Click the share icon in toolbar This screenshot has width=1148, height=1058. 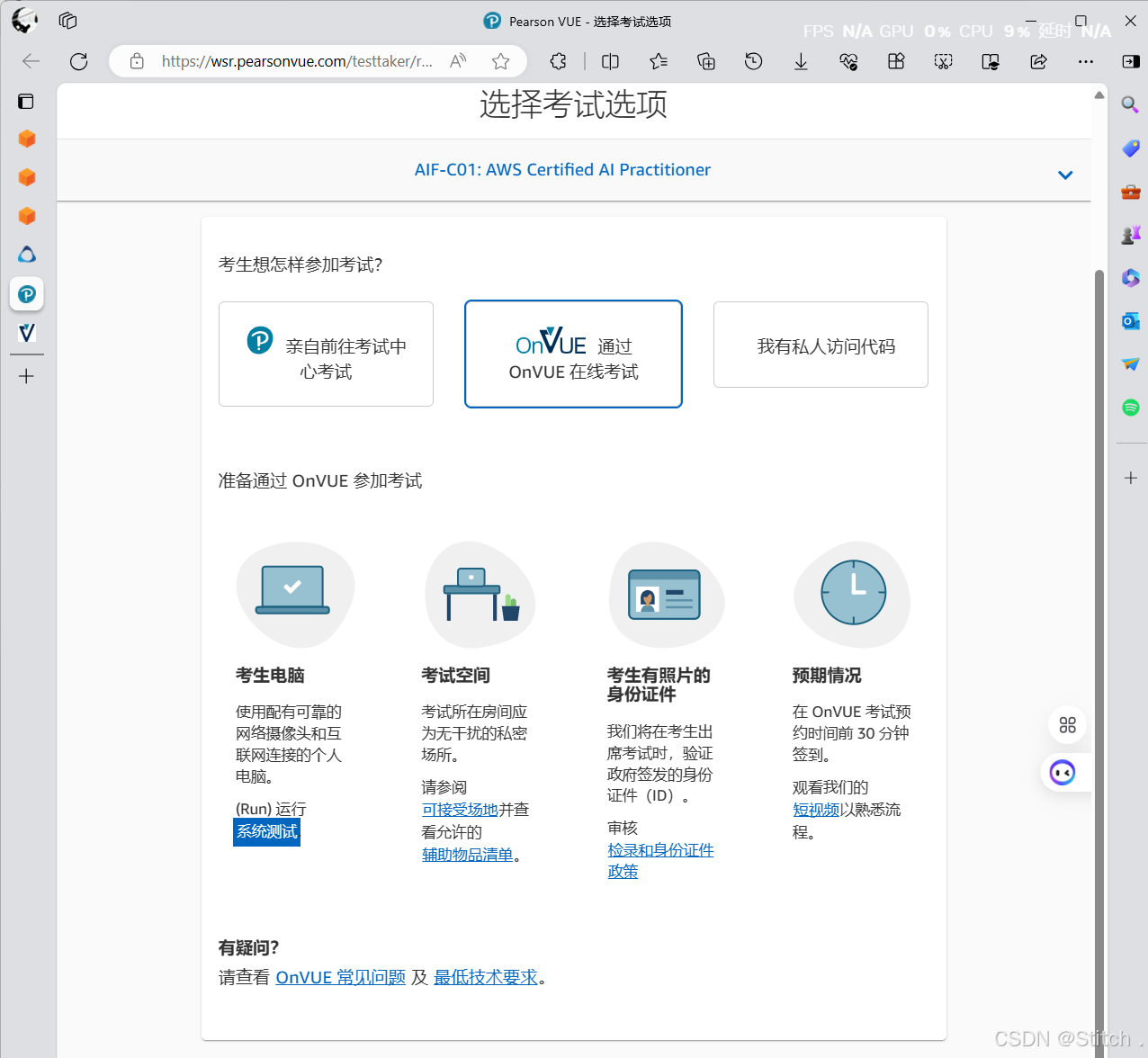(x=1038, y=61)
